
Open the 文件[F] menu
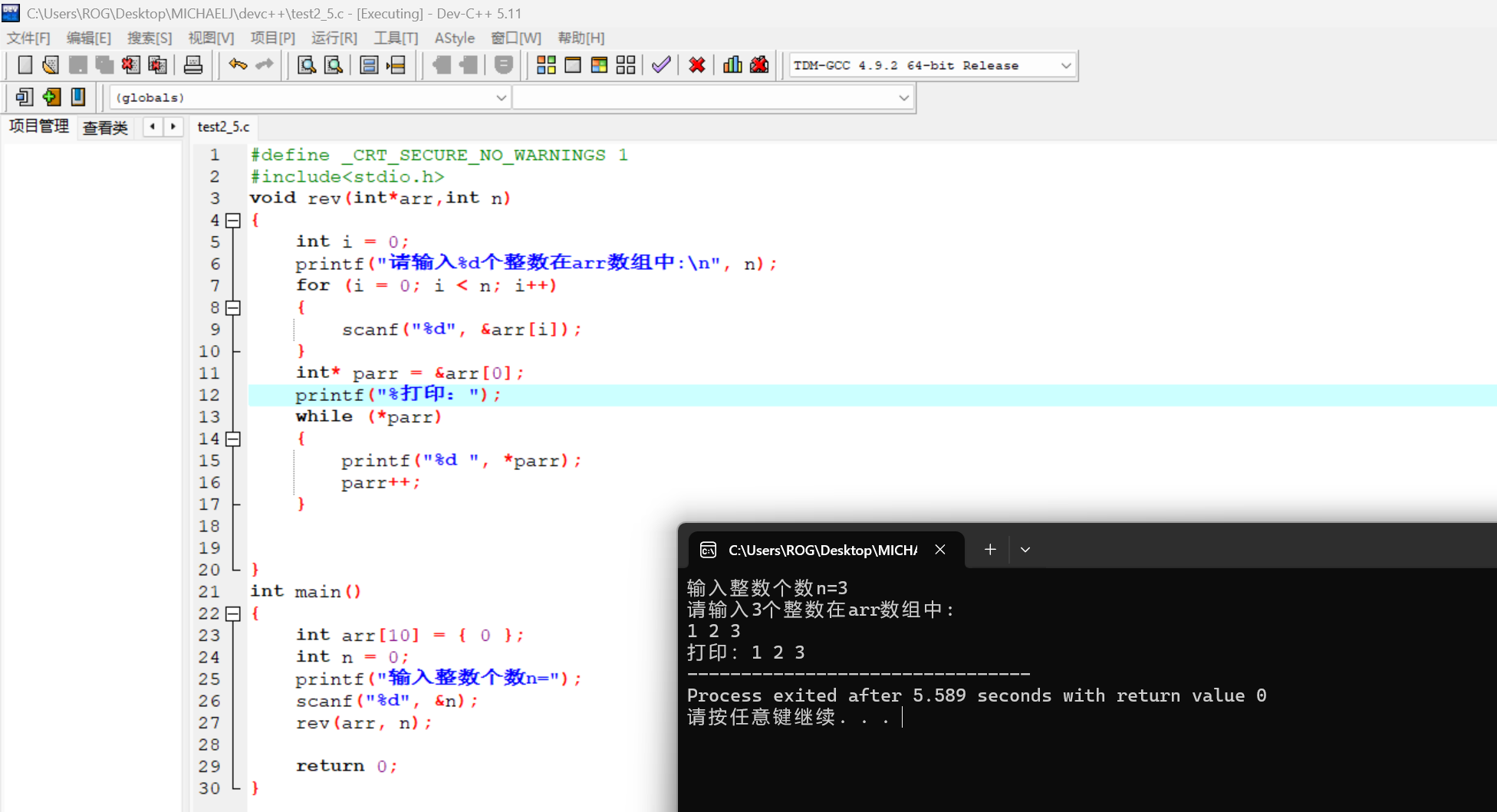(x=28, y=38)
